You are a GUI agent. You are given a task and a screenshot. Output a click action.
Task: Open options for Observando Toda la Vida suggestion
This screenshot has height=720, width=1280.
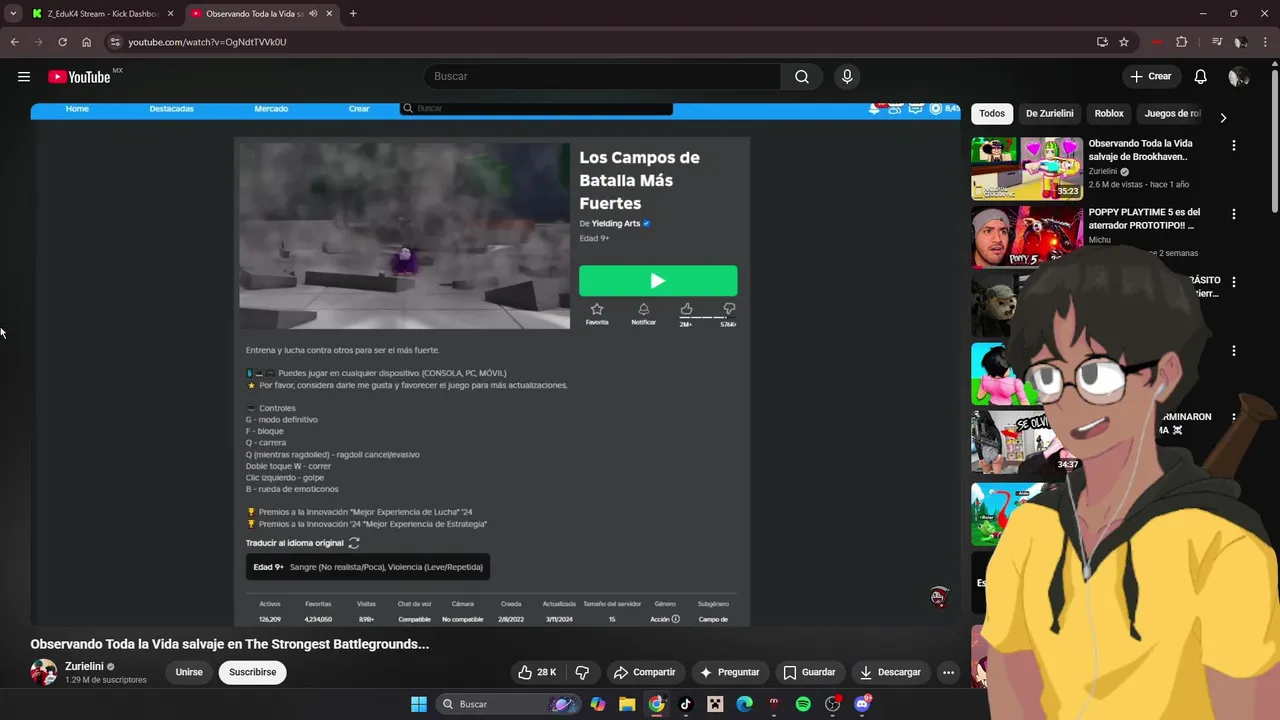click(x=1233, y=146)
